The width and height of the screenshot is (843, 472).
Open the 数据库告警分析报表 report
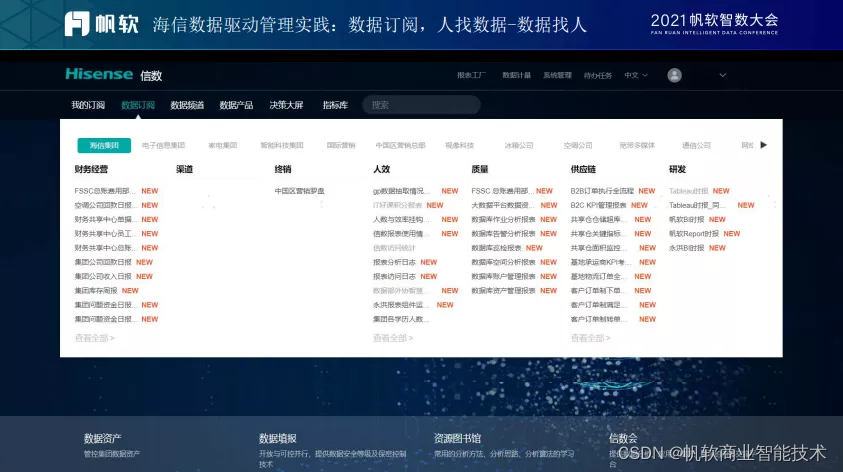coord(503,233)
